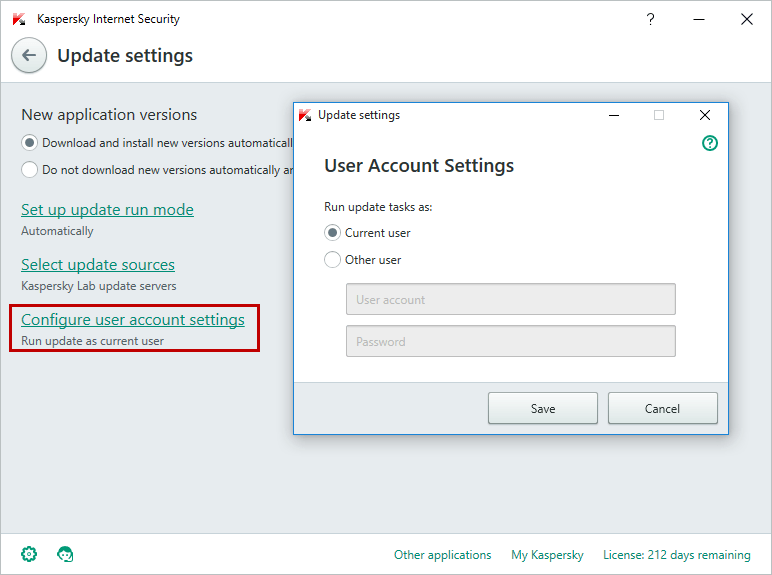Open support via the headset agent icon
The image size is (772, 575).
[65, 554]
